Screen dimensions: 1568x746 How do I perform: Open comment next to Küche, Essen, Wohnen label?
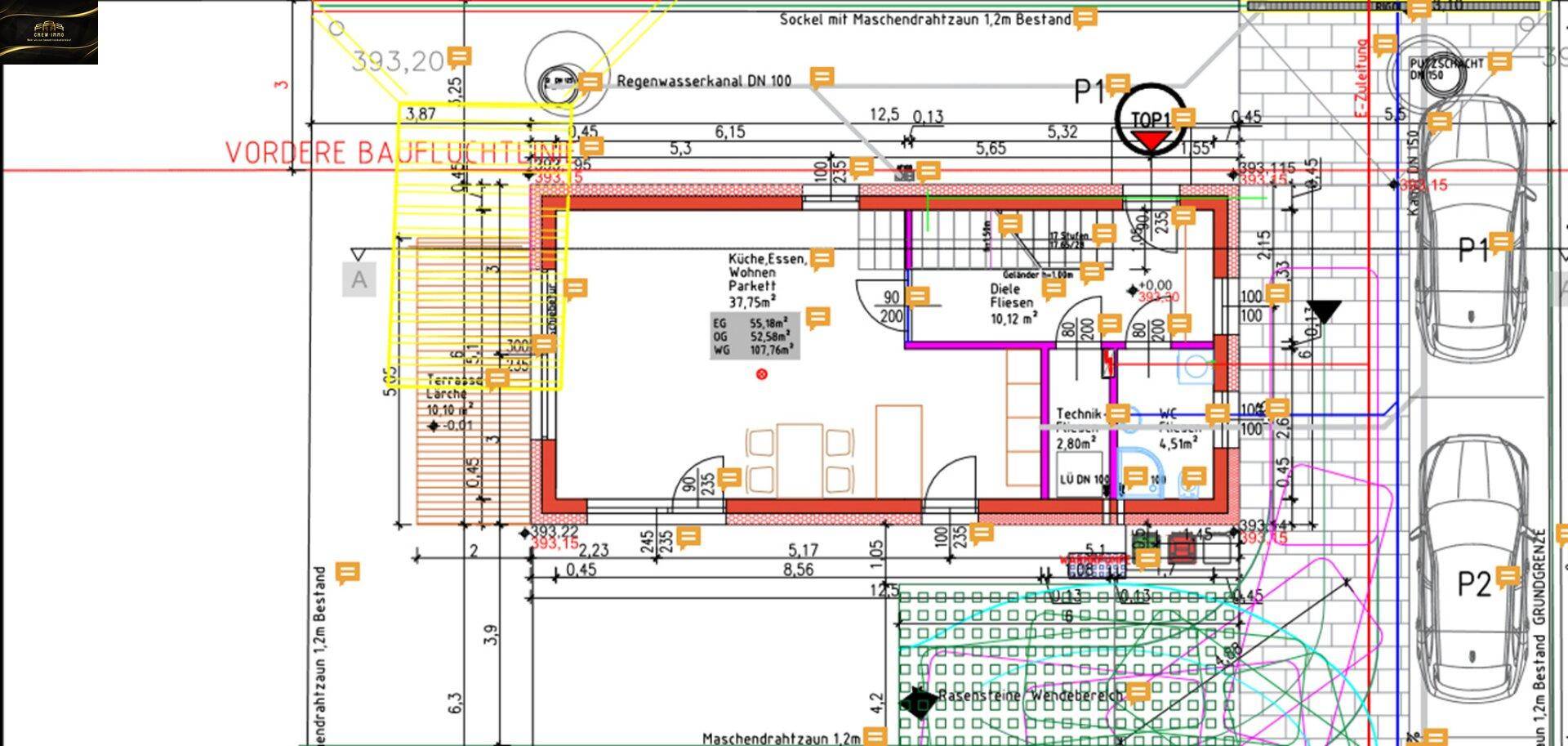point(822,259)
